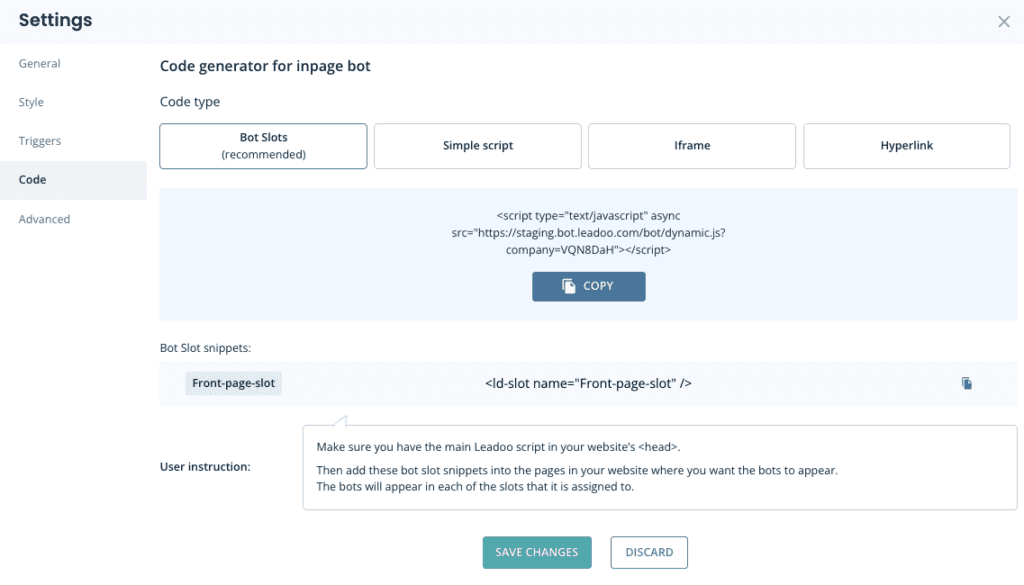The height and width of the screenshot is (585, 1024).
Task: Click the Bot Slot snippets label
Action: [x=205, y=348]
